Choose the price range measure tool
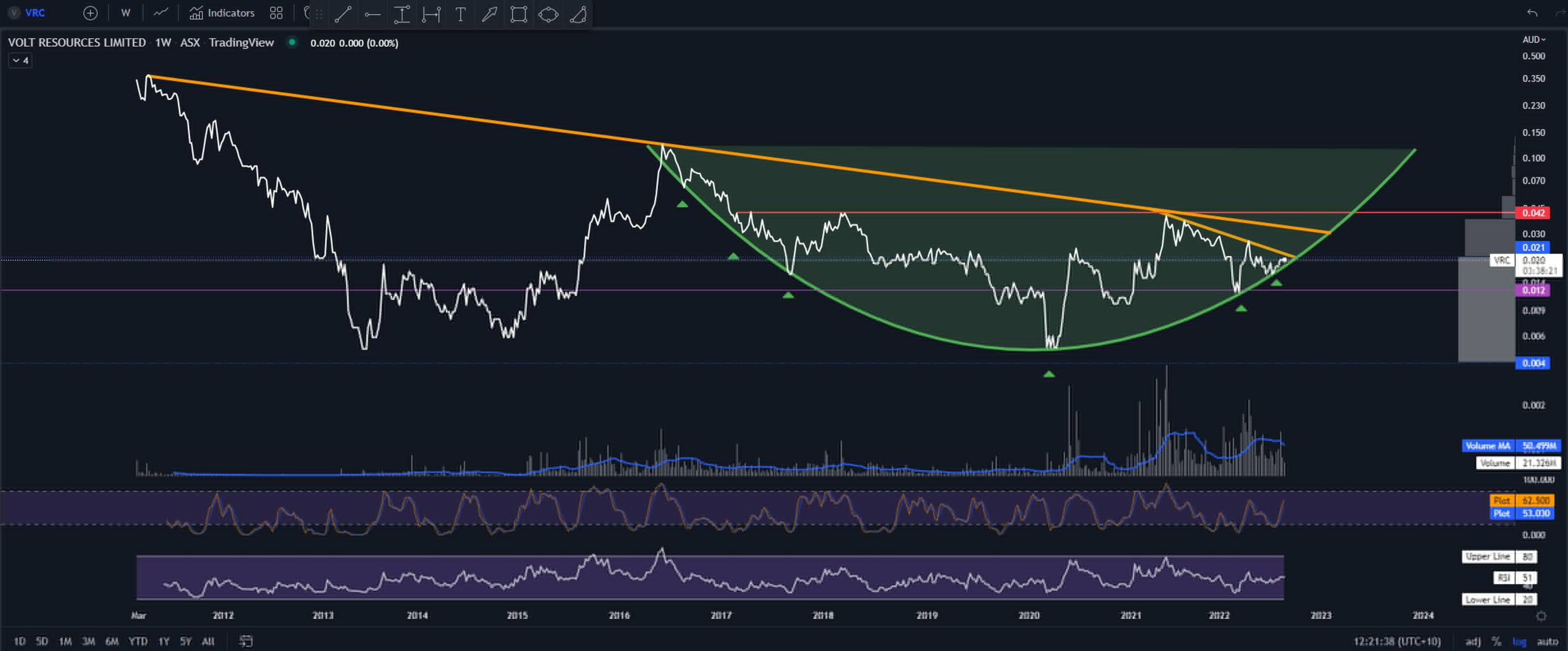Viewport: 1568px width, 651px height. click(402, 14)
